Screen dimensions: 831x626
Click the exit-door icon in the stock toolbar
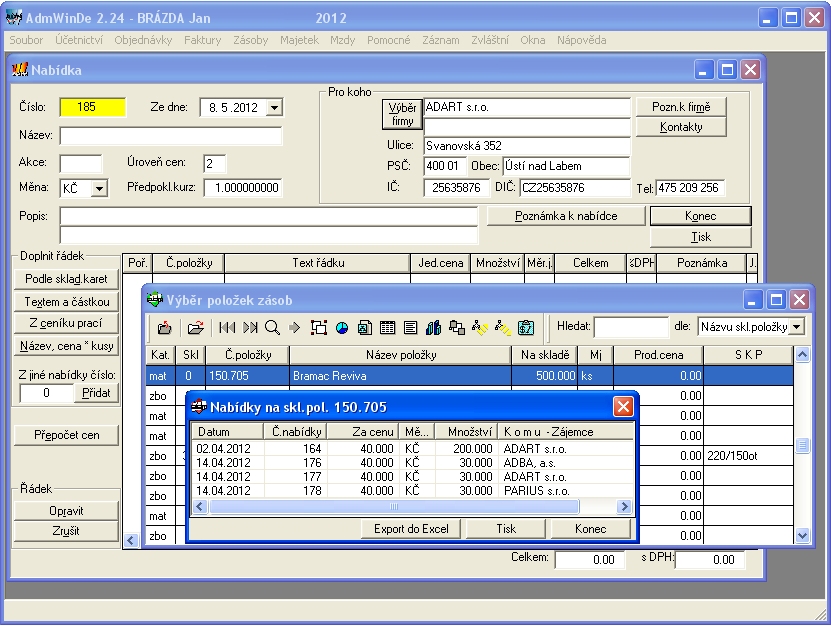pyautogui.click(x=164, y=328)
